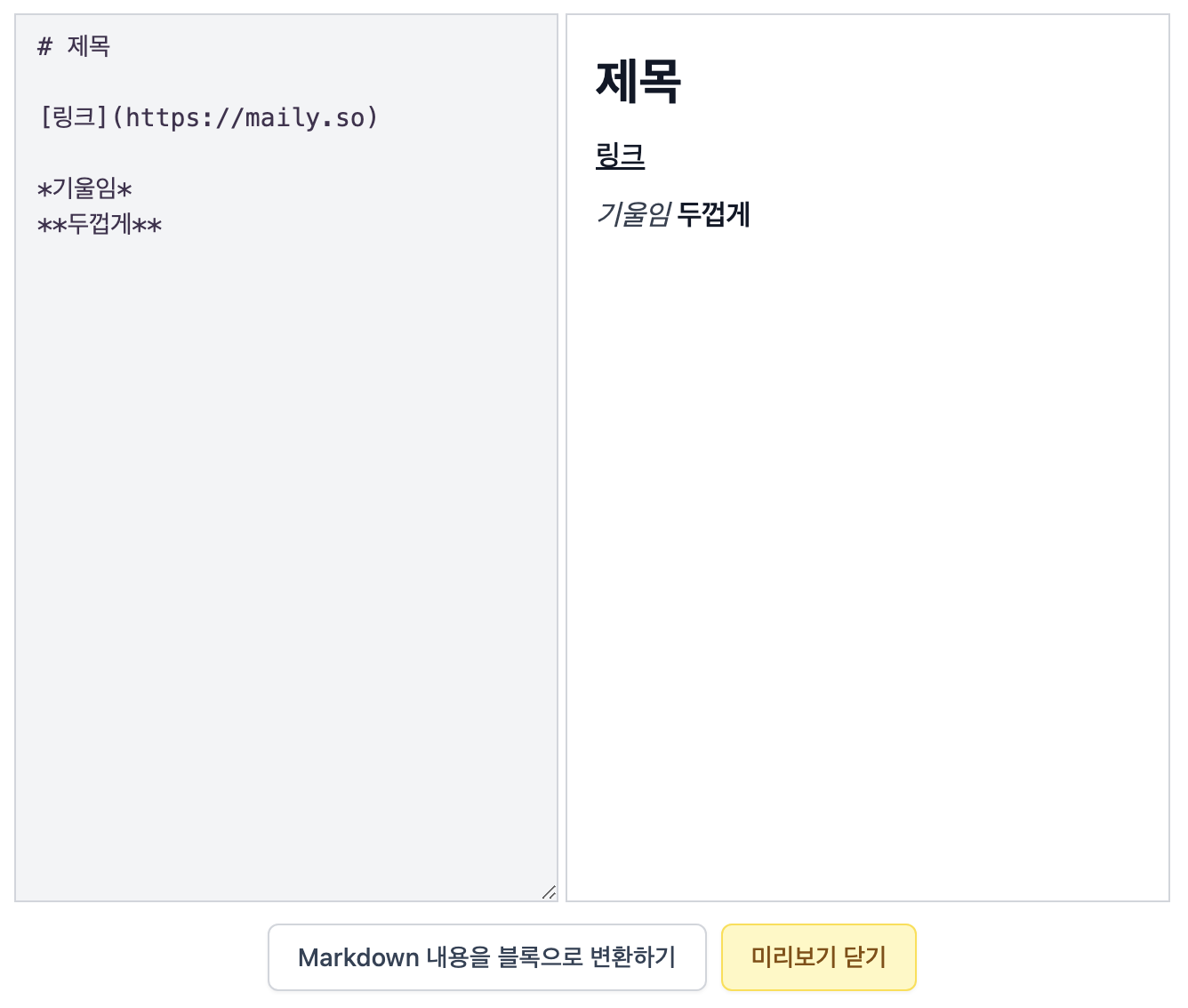
Task: Click the Markdown 내용을 블록으로 변환하기 button
Action: pyautogui.click(x=487, y=957)
